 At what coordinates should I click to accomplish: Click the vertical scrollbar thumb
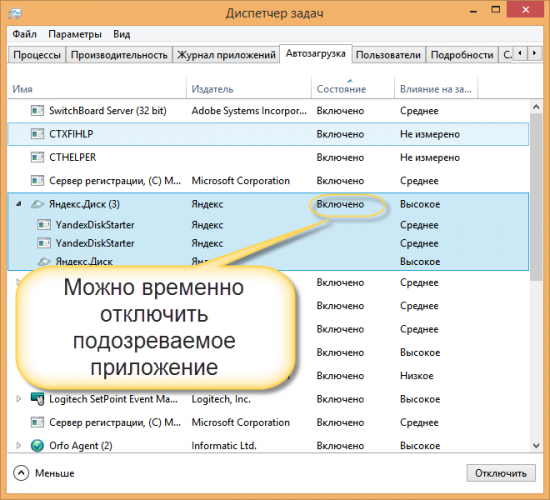pos(536,197)
